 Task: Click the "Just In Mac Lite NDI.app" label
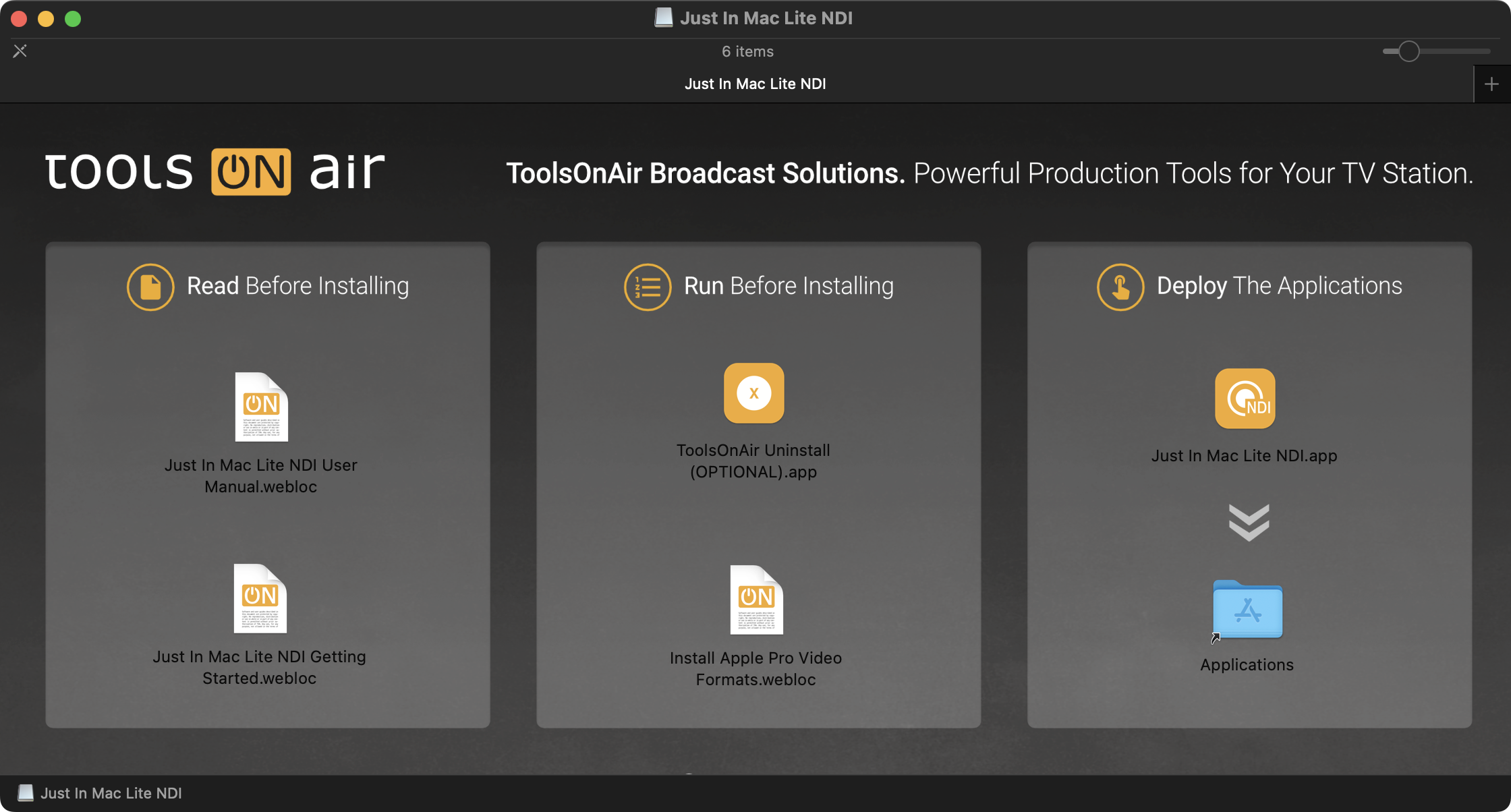(1245, 456)
